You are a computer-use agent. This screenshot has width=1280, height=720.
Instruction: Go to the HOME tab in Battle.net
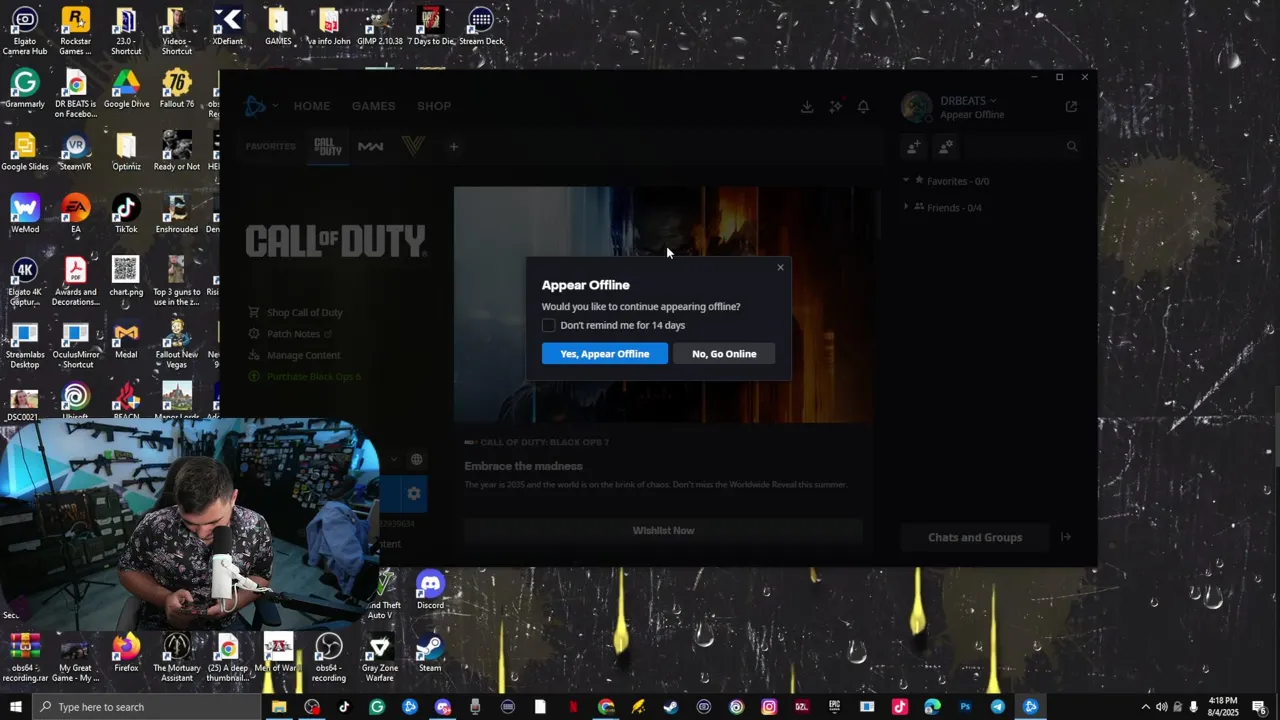tap(312, 106)
